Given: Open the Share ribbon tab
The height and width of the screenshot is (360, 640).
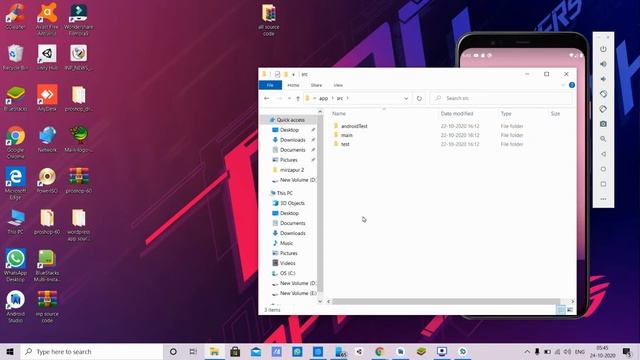Looking at the screenshot, I should [x=316, y=85].
